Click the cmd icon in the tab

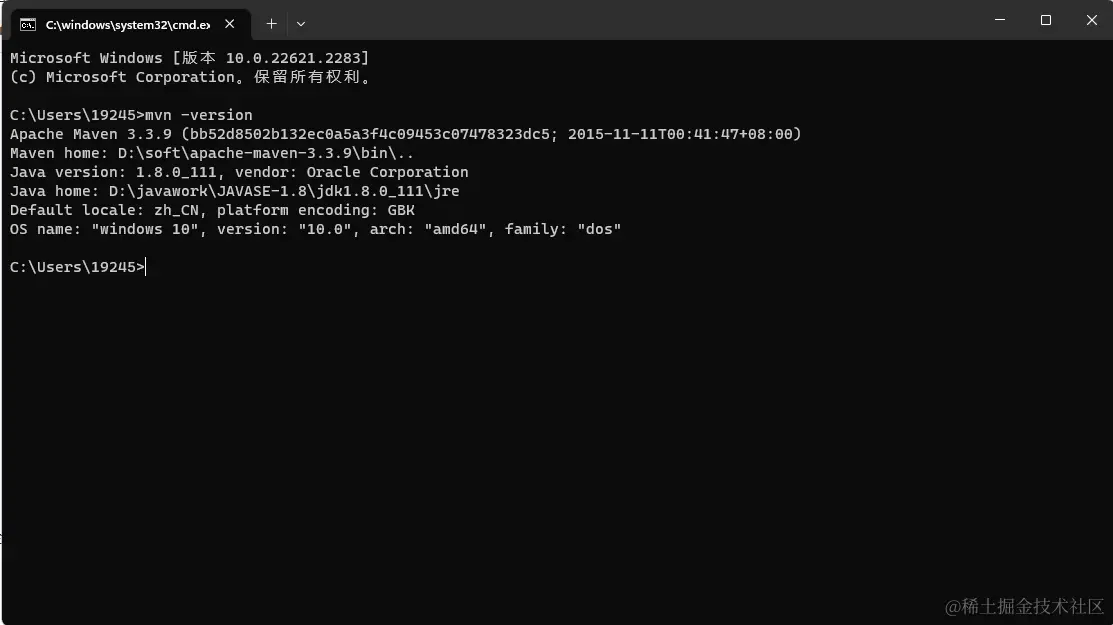pos(28,25)
